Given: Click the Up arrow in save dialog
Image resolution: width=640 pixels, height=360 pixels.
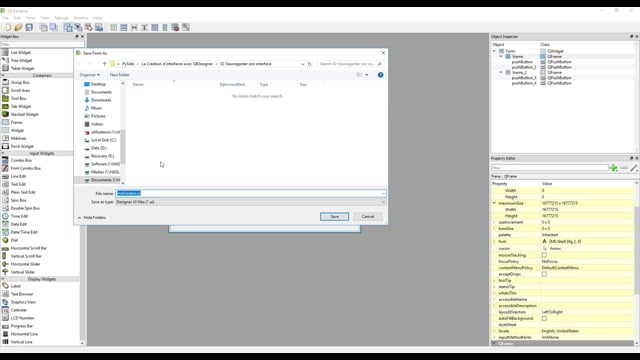Looking at the screenshot, I should [104, 64].
